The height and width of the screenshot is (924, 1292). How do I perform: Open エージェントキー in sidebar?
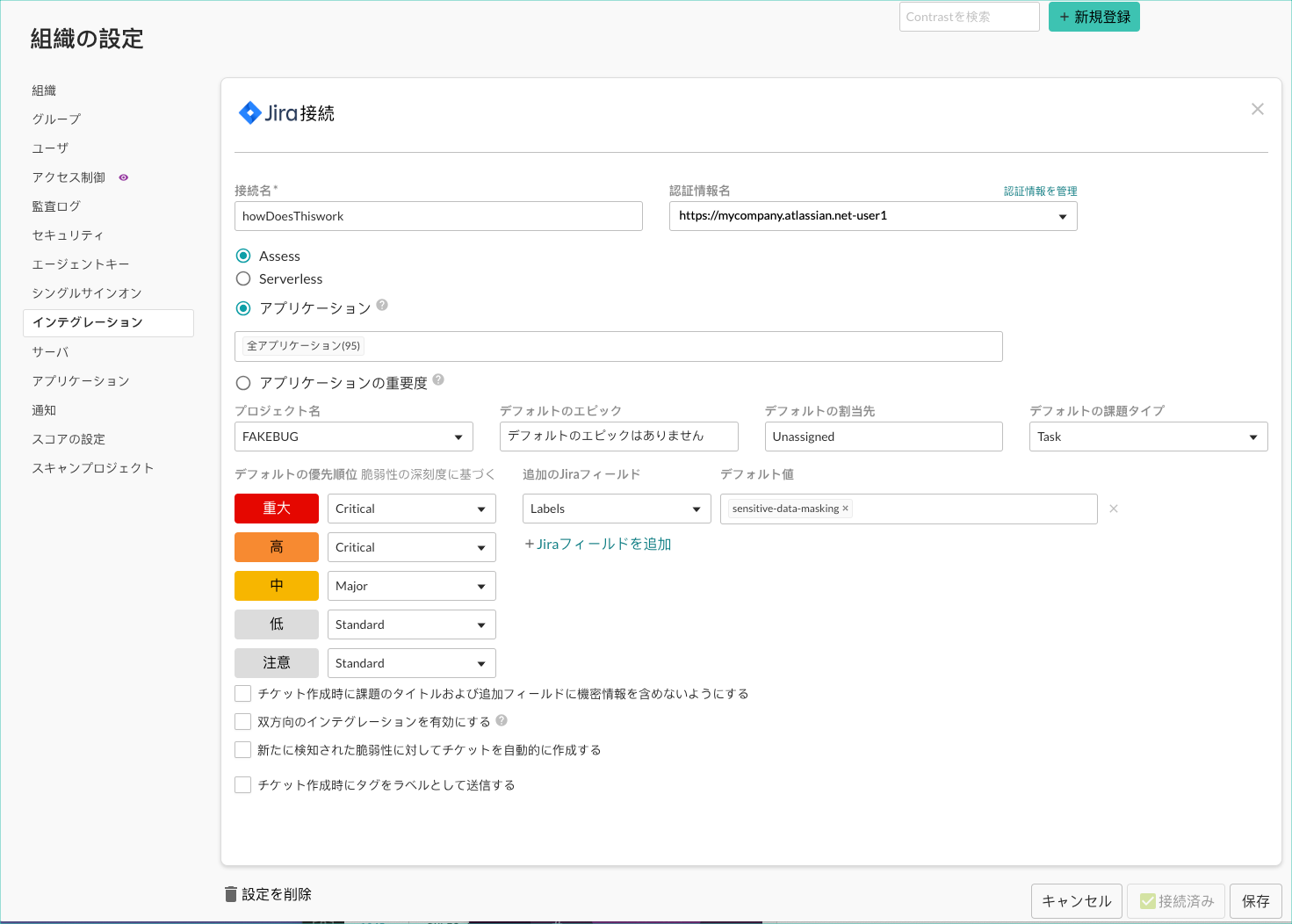pyautogui.click(x=81, y=264)
